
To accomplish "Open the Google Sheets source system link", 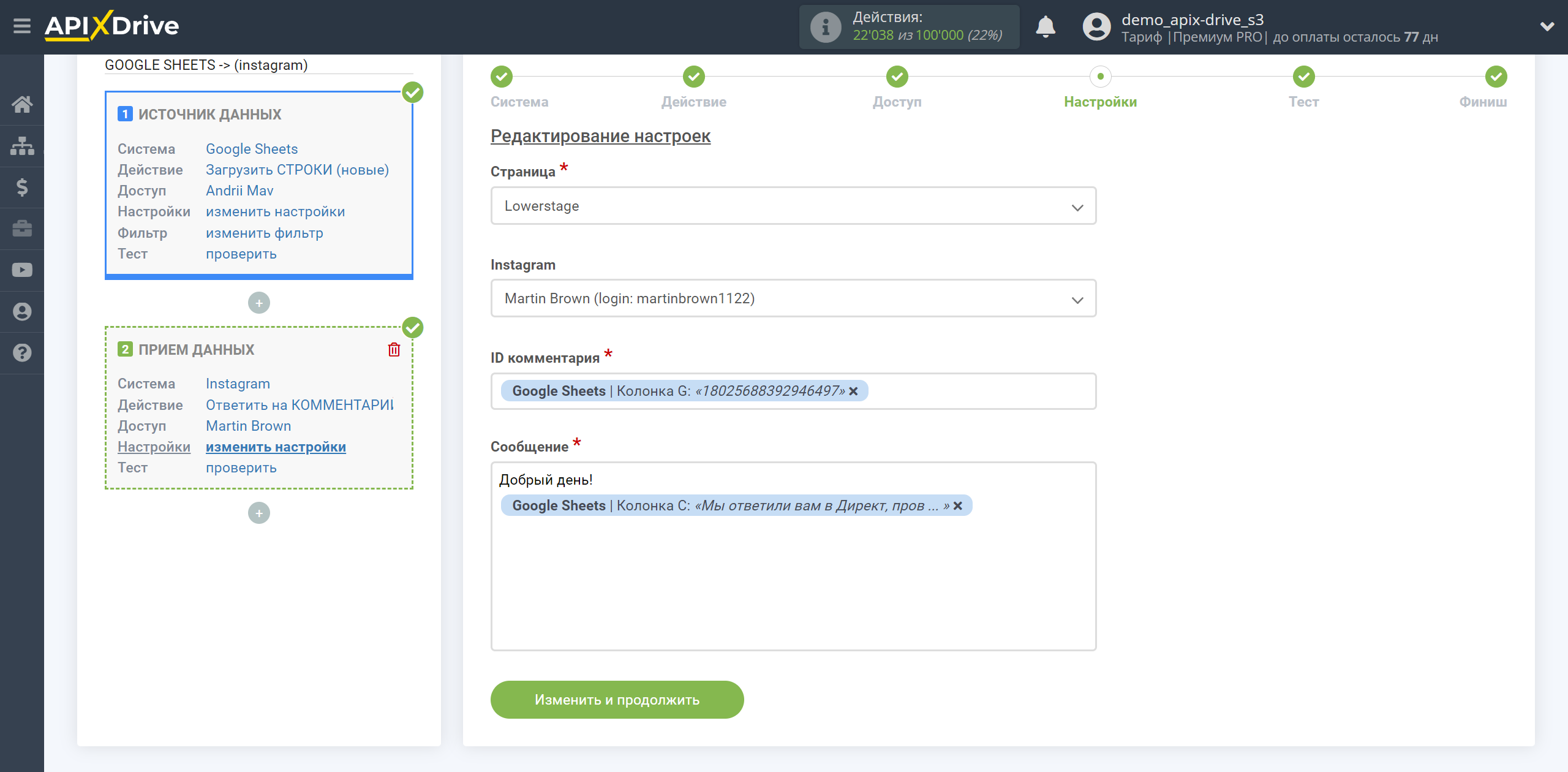I will coord(252,149).
